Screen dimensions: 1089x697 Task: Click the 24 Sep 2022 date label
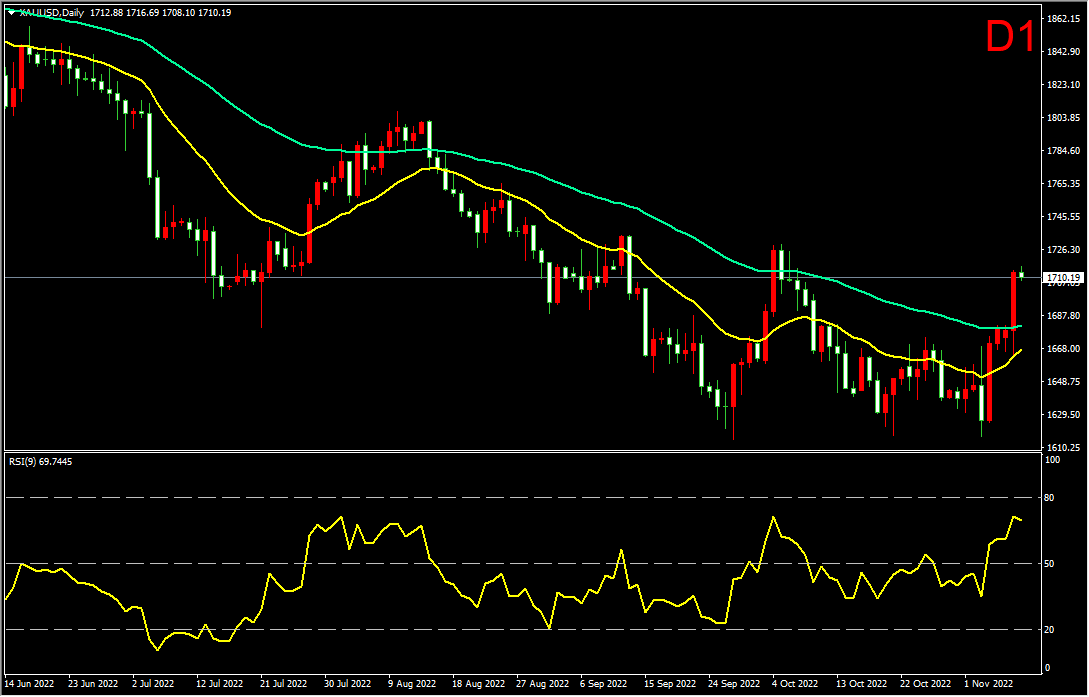coord(734,684)
